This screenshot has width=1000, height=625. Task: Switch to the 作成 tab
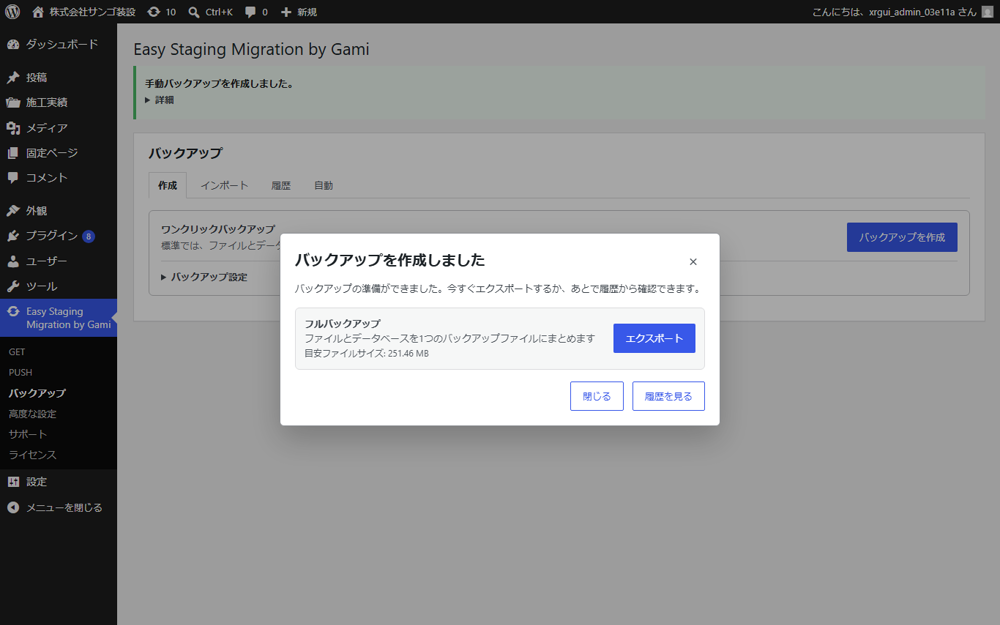click(168, 186)
